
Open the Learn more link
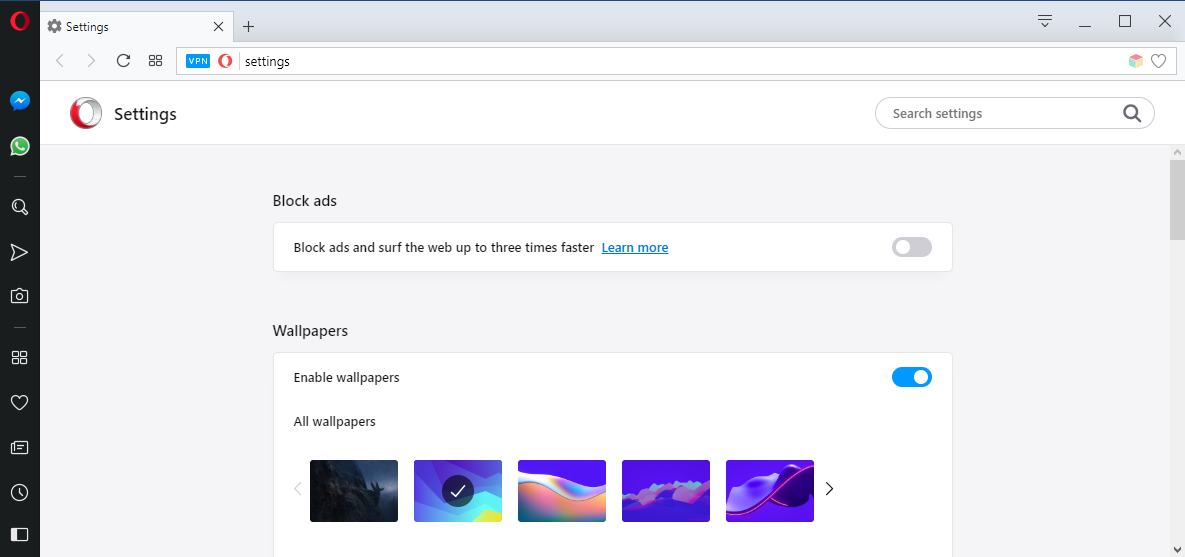point(635,247)
